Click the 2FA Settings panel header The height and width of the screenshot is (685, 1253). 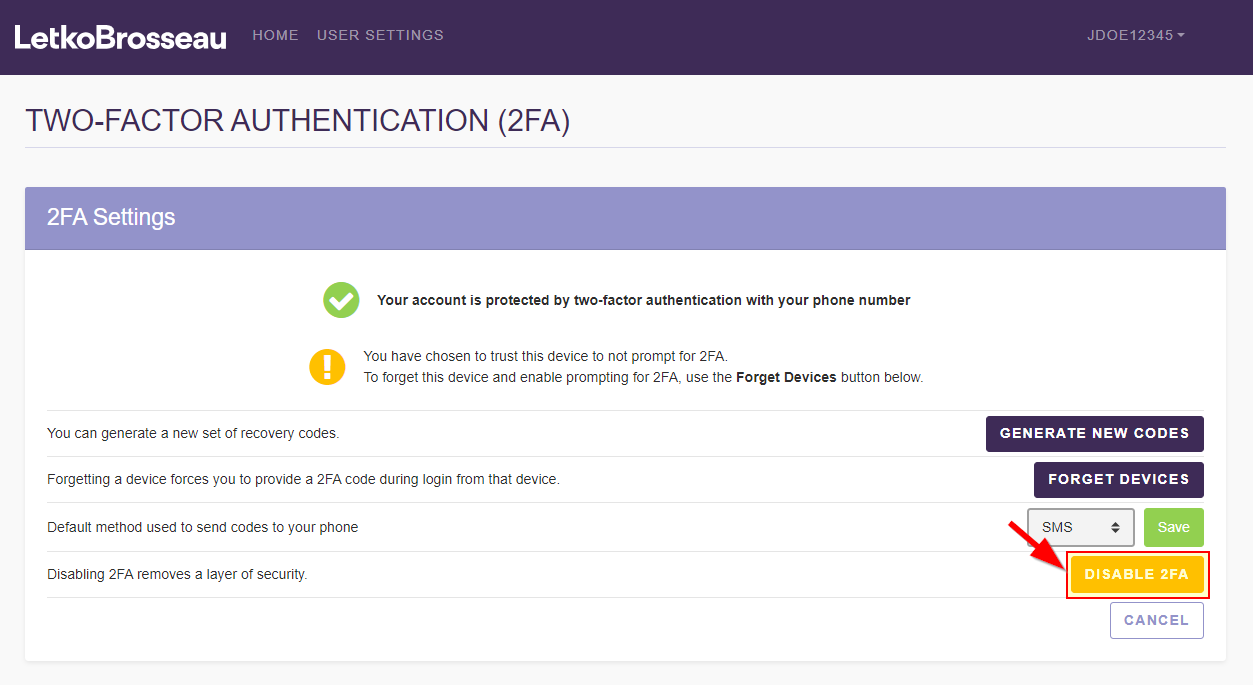click(x=111, y=217)
